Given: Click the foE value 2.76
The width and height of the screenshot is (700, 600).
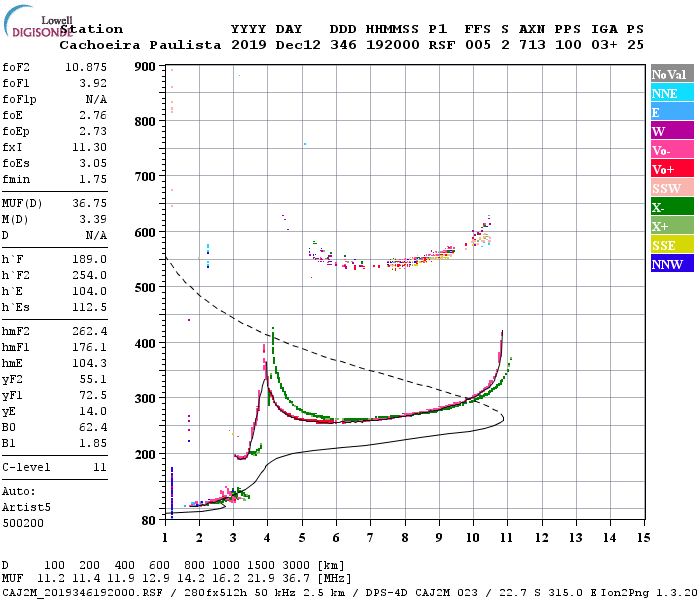Looking at the screenshot, I should point(93,116).
